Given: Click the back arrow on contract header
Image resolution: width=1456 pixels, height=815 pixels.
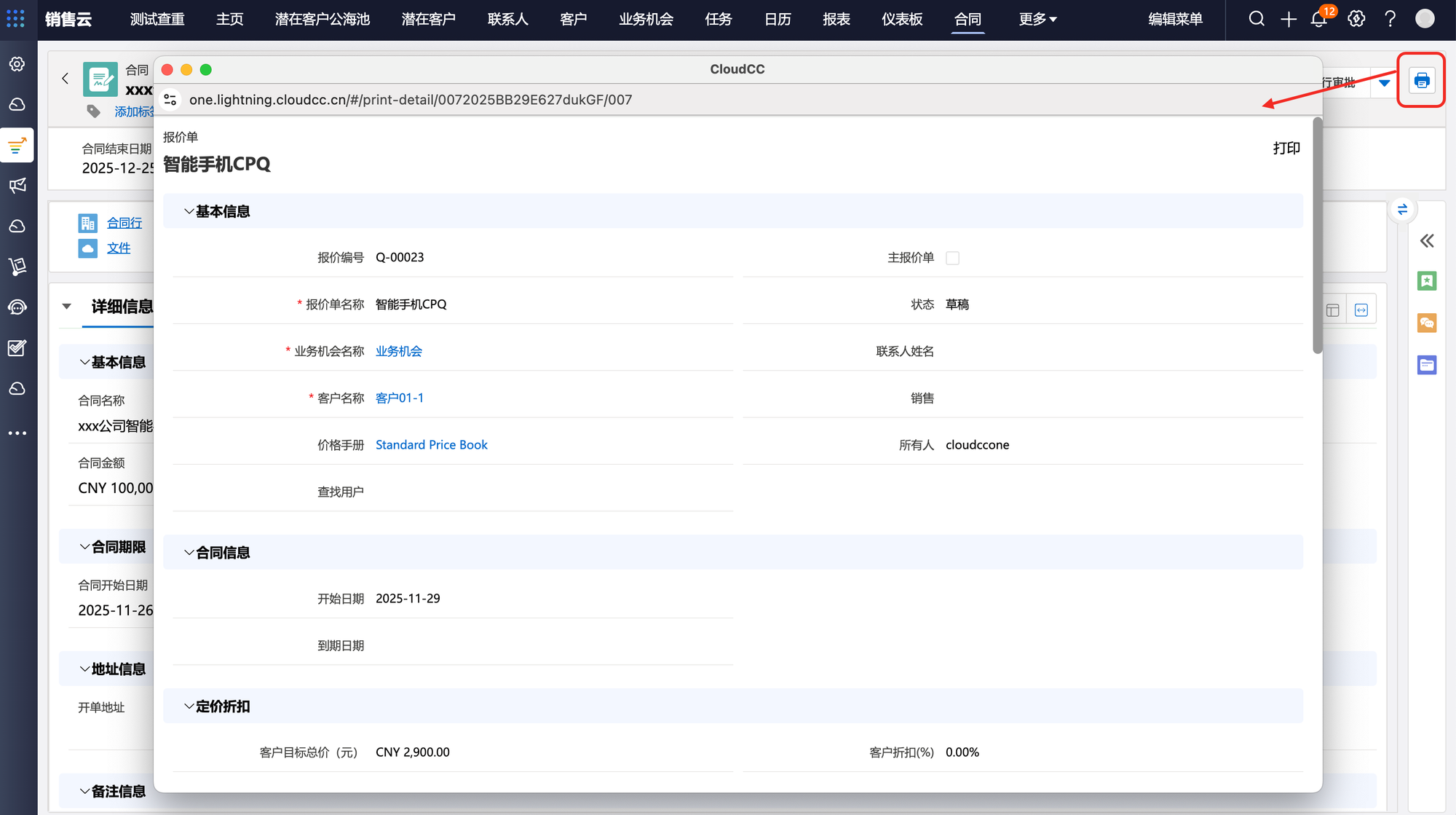Looking at the screenshot, I should click(66, 79).
